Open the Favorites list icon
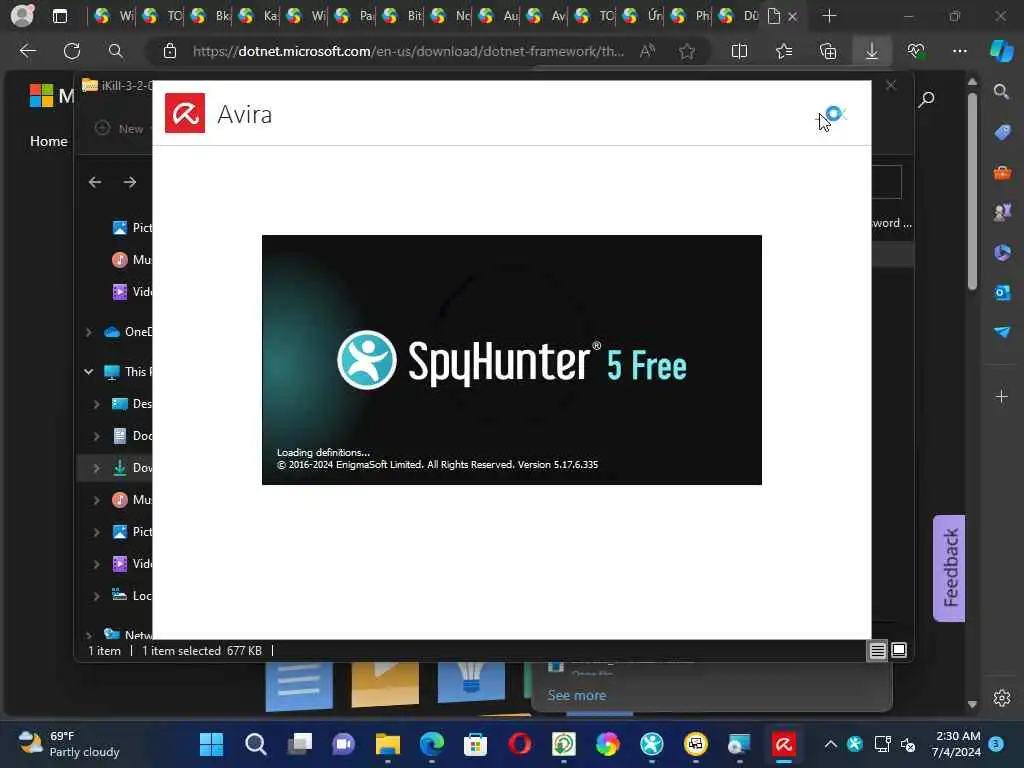The image size is (1024, 768). tap(784, 51)
